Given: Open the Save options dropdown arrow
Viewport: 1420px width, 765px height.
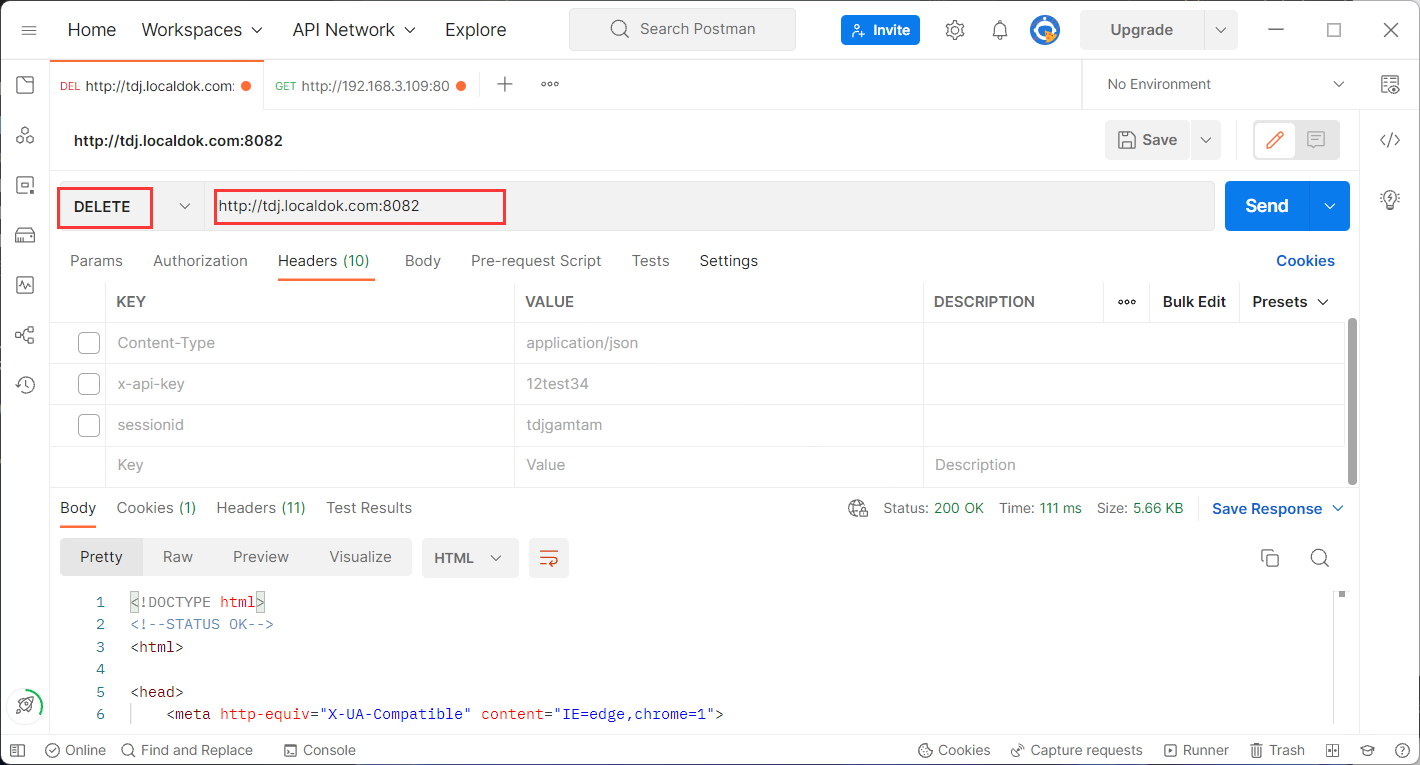Looking at the screenshot, I should tap(1205, 140).
